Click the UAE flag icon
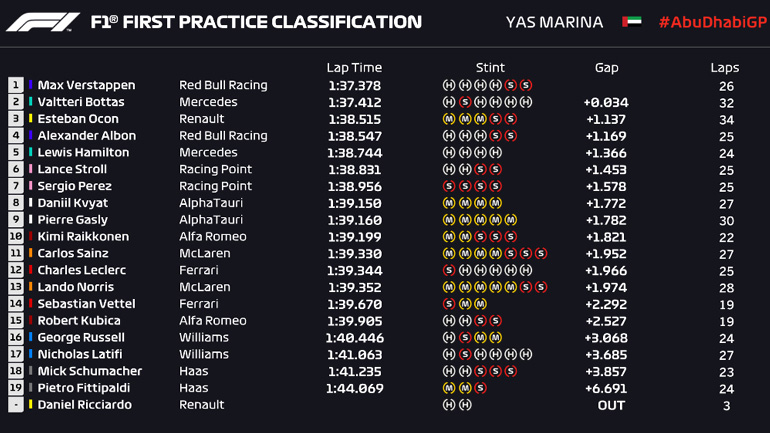Image resolution: width=770 pixels, height=433 pixels. [x=631, y=21]
